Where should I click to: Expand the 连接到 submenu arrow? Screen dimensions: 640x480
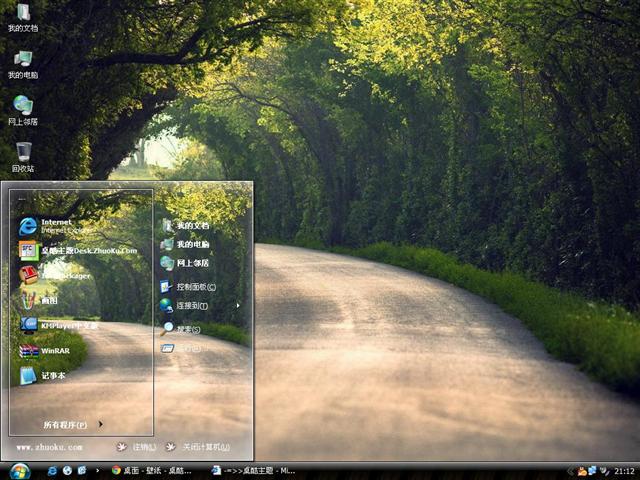tap(238, 305)
